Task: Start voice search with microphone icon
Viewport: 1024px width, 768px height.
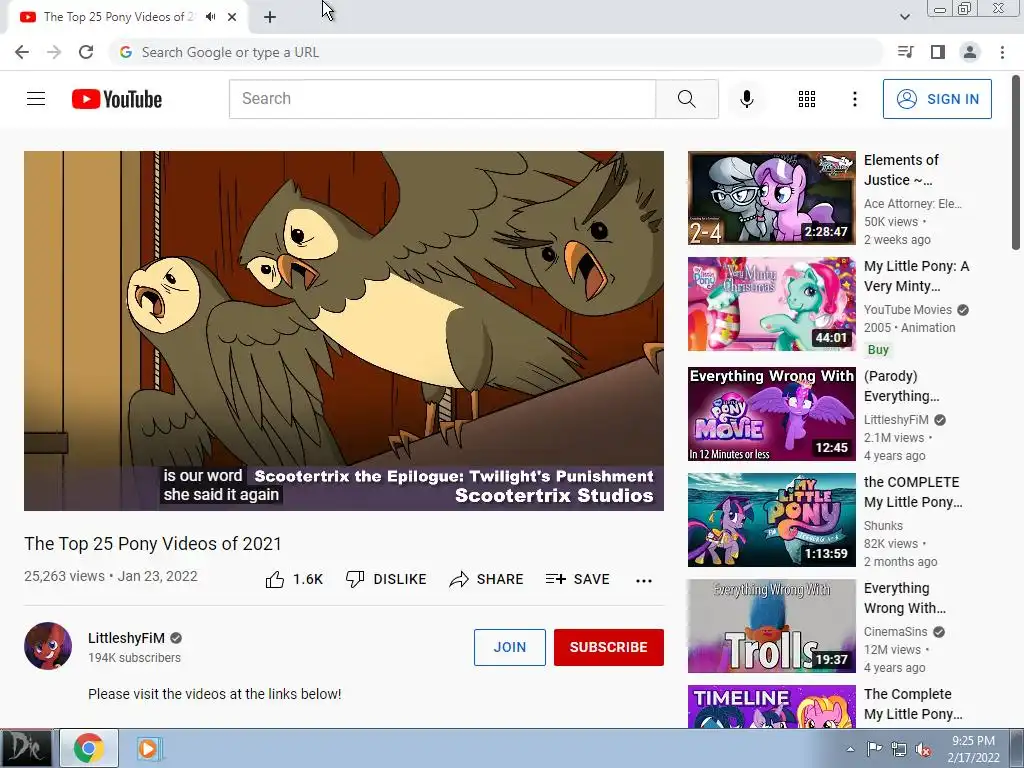Action: [x=747, y=99]
